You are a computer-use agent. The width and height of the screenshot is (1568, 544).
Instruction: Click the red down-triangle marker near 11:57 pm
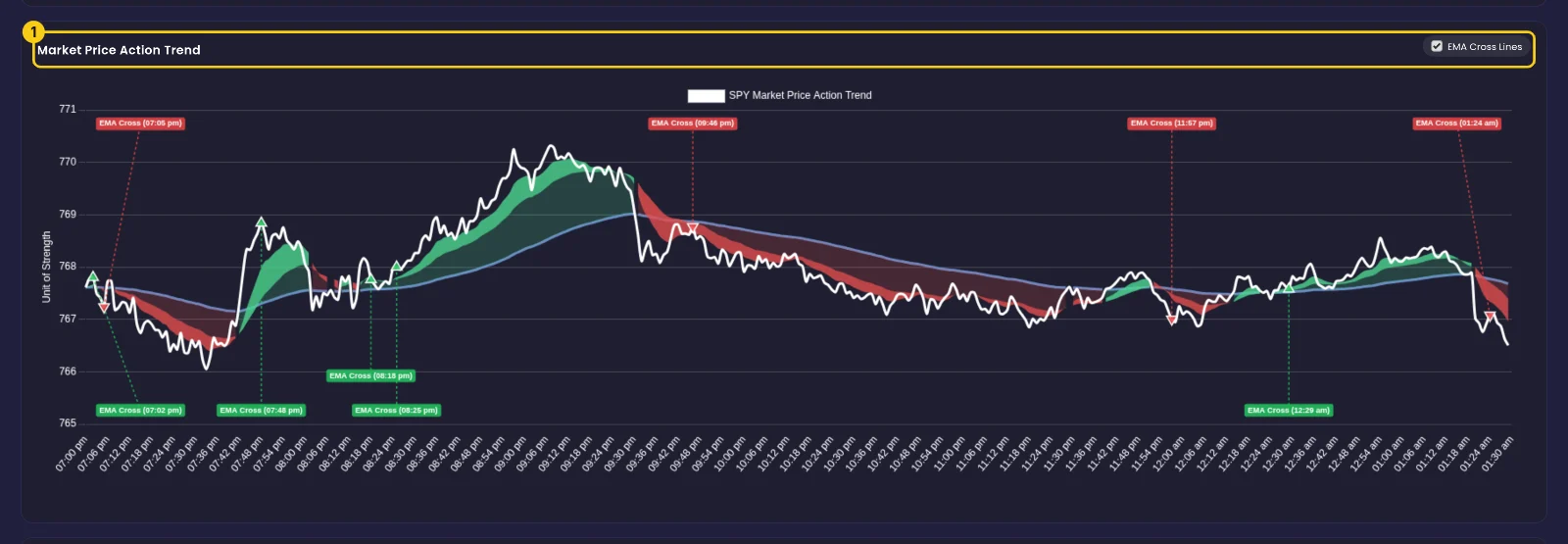point(1171,320)
